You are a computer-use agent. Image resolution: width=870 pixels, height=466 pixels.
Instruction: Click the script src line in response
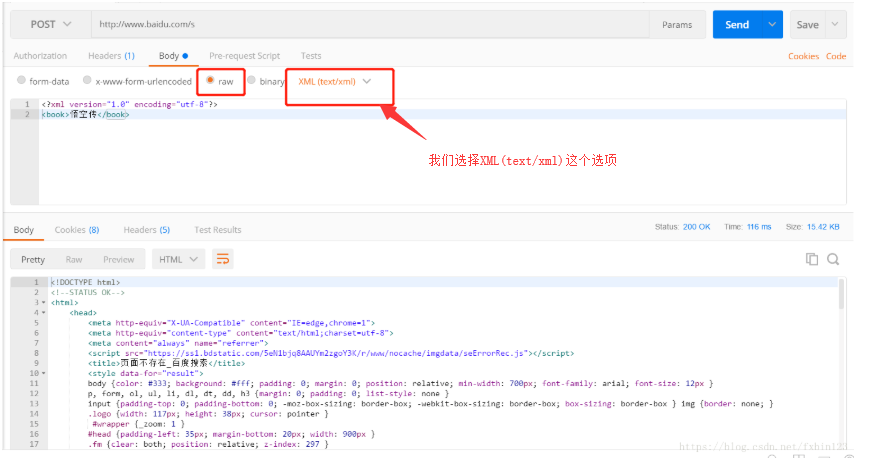(x=331, y=353)
